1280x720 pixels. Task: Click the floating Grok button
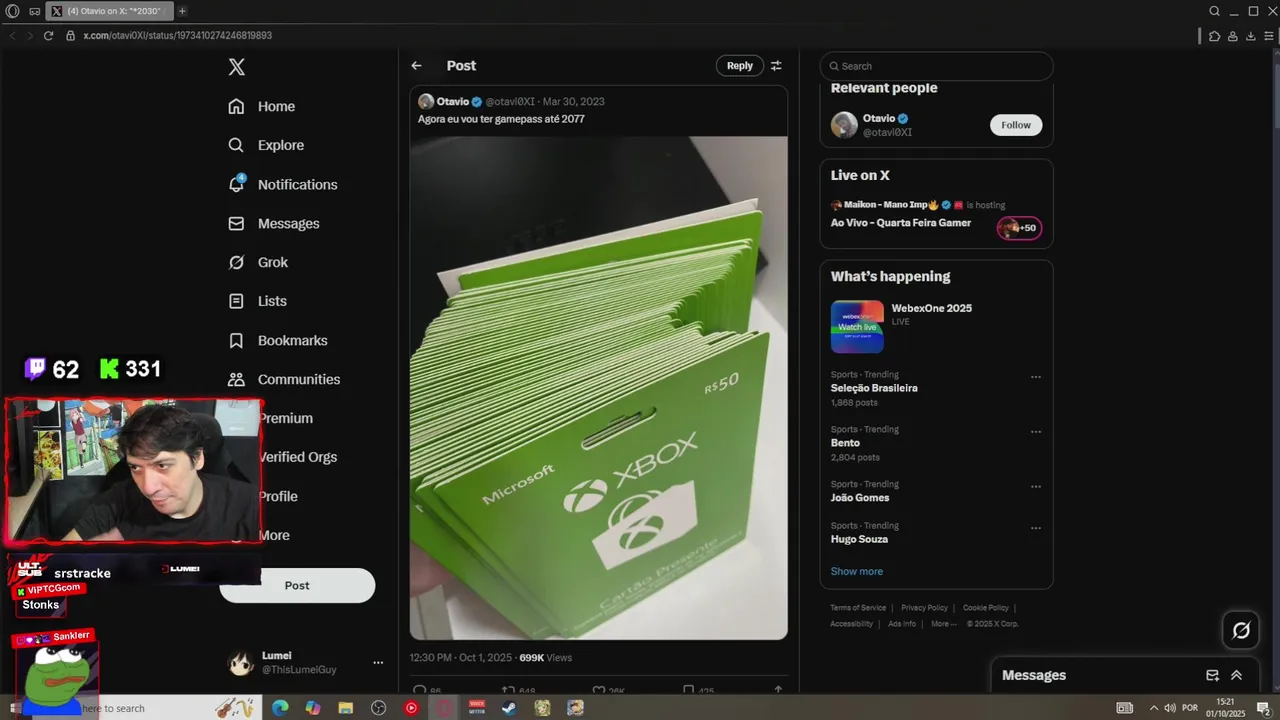1241,630
